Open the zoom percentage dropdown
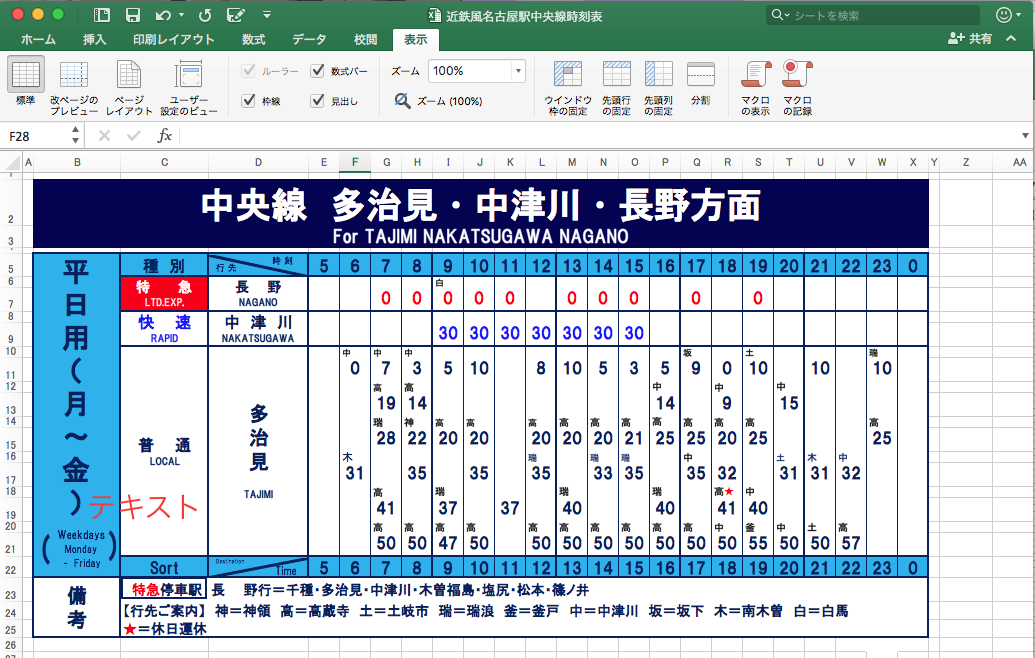The image size is (1035, 658). click(x=518, y=71)
